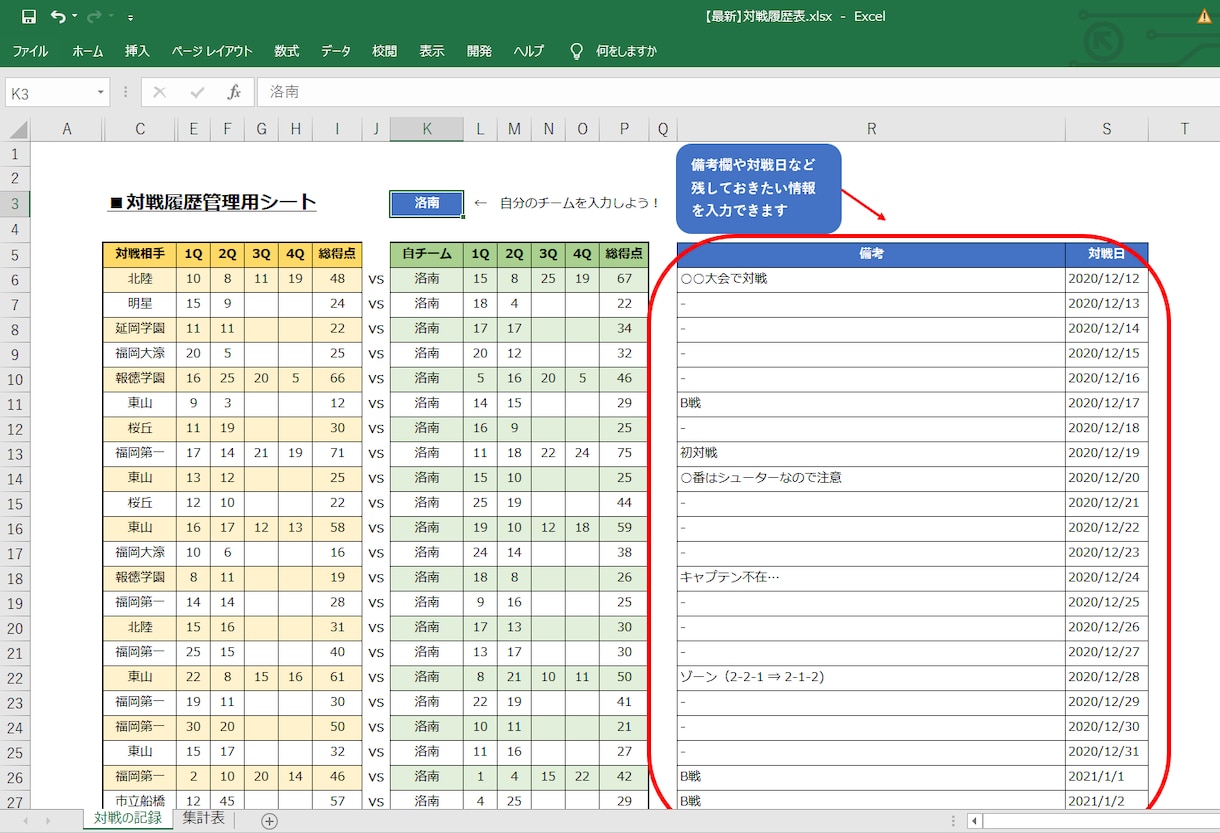The width and height of the screenshot is (1220, 833).
Task: Click the previous sheet navigation arrow
Action: coord(24,821)
